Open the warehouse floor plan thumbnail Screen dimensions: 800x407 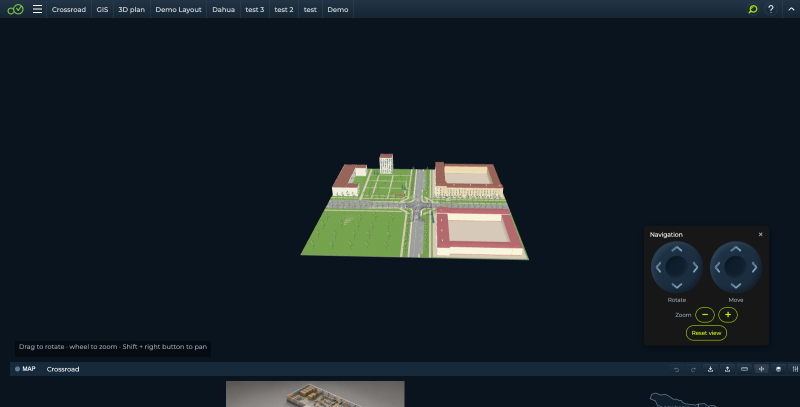tap(315, 394)
